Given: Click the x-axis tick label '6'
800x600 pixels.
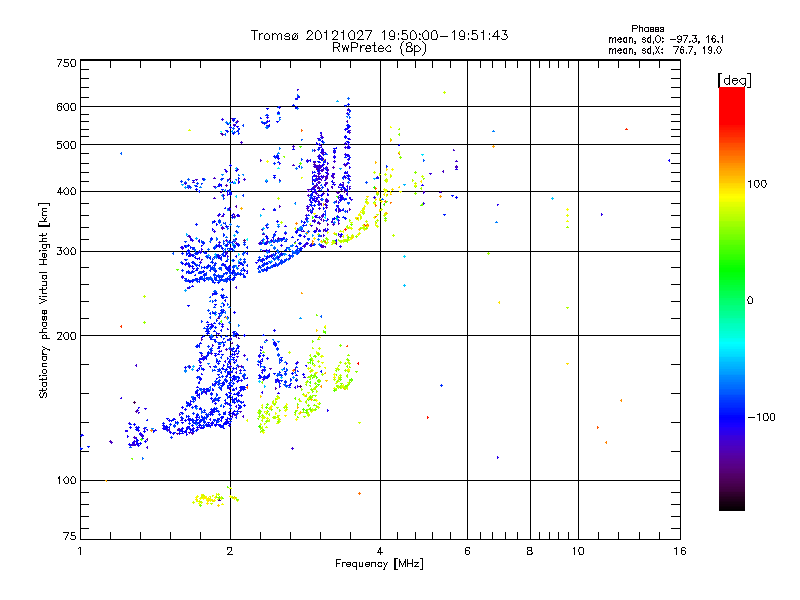Looking at the screenshot, I should [x=467, y=551].
